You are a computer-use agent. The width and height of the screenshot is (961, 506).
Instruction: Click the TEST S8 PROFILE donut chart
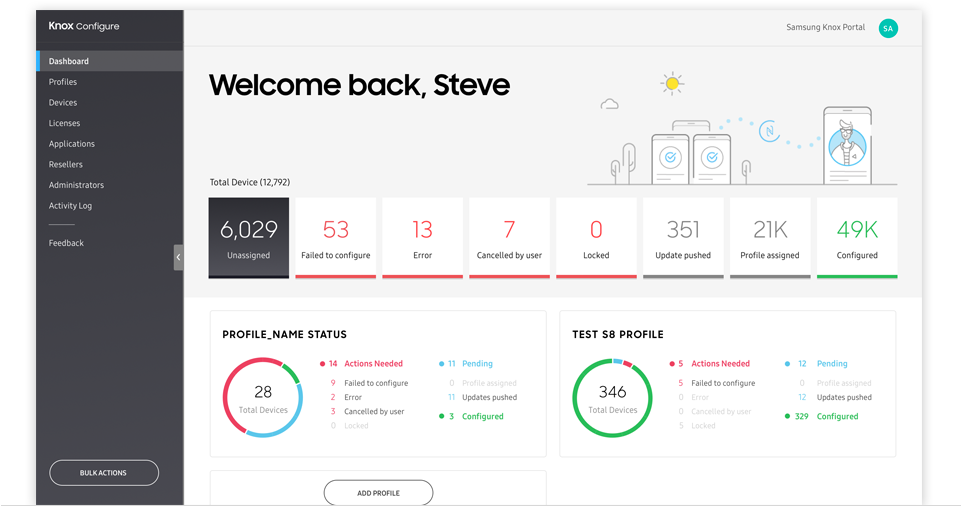coord(612,397)
